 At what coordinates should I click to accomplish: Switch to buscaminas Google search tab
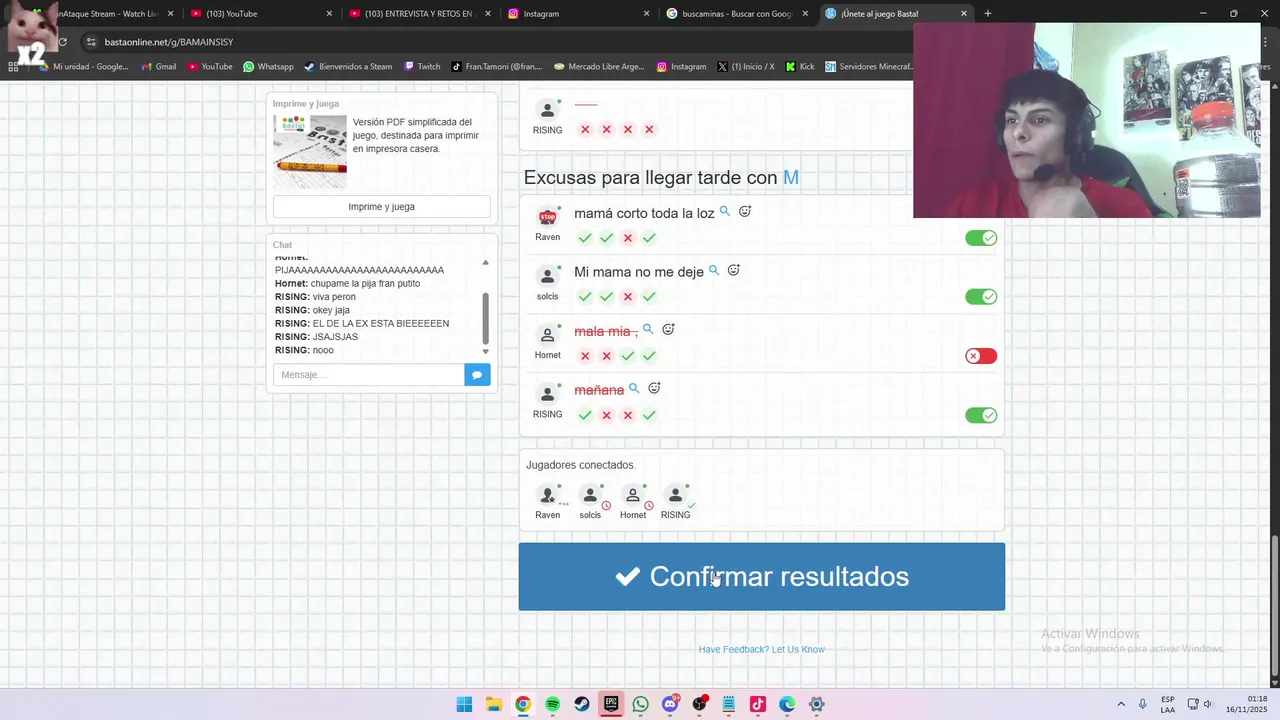tap(738, 14)
